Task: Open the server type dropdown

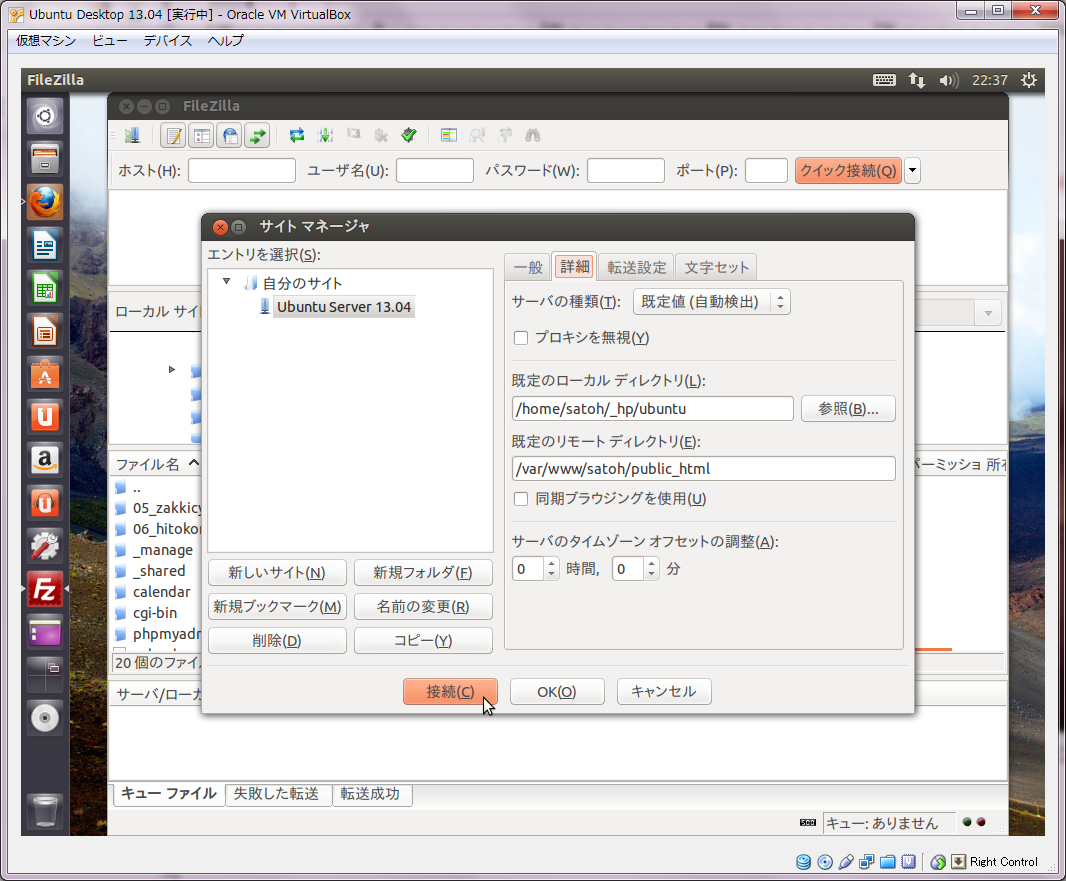Action: (x=711, y=302)
